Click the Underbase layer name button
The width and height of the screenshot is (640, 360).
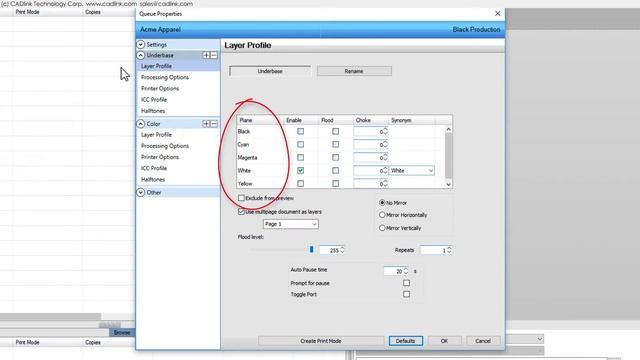tap(270, 71)
